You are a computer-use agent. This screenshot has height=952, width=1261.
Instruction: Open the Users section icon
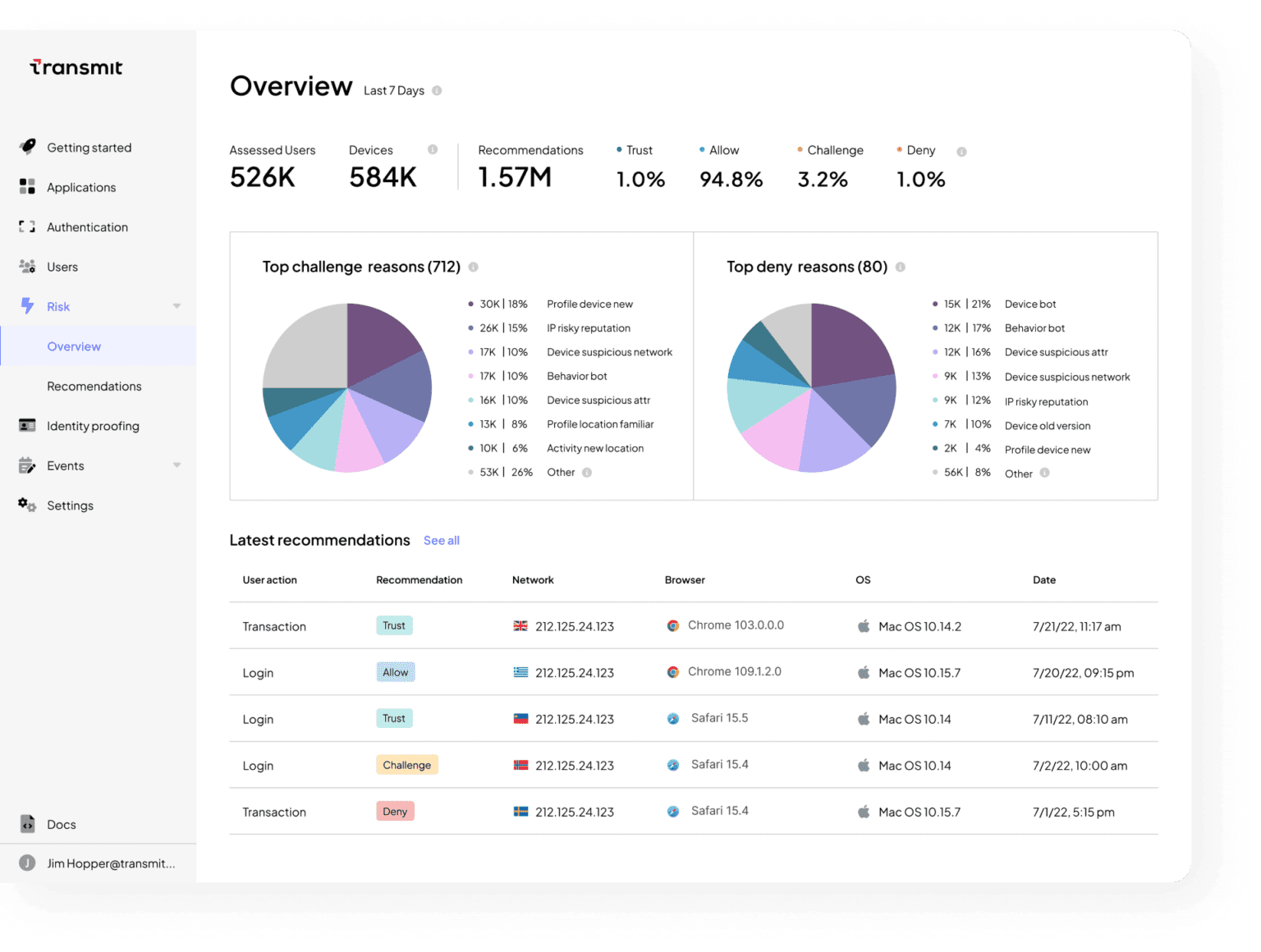27,266
